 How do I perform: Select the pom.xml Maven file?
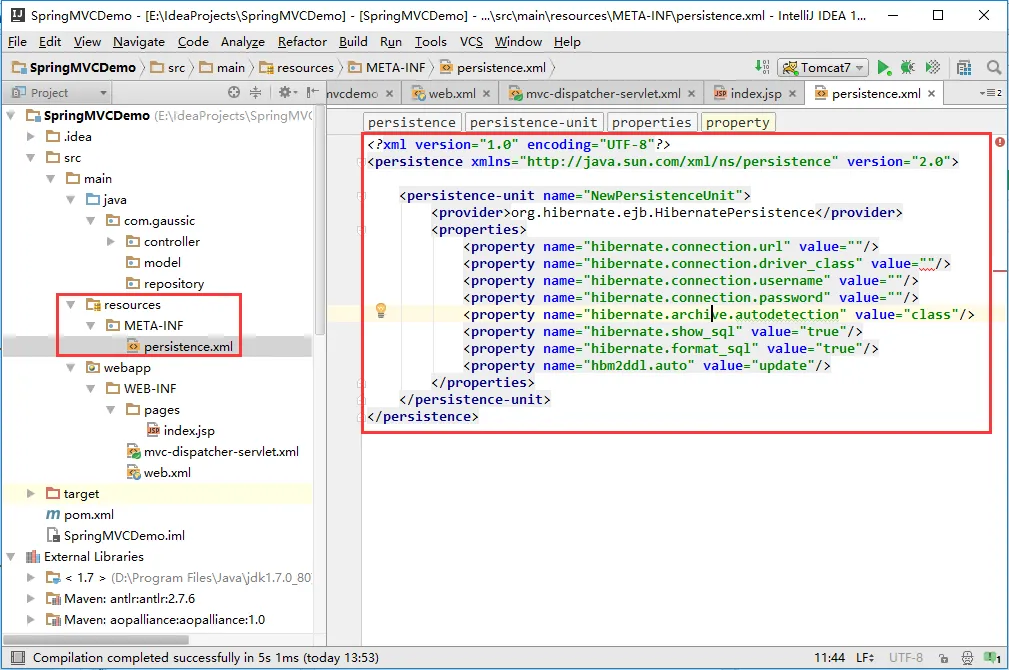click(80, 515)
